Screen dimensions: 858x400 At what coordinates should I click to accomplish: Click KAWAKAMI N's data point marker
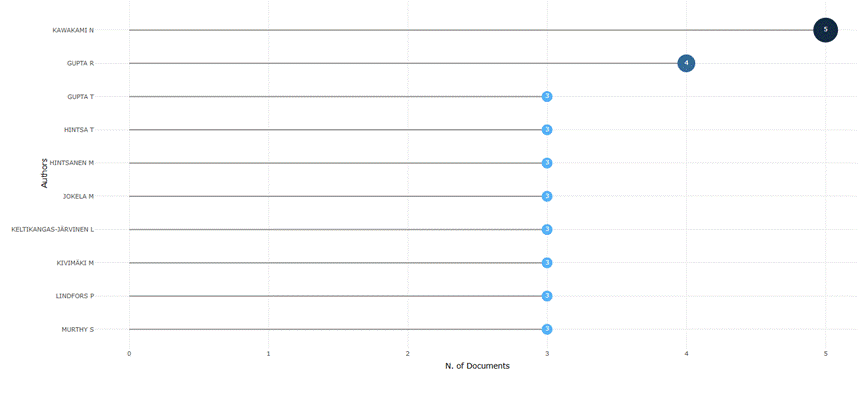click(825, 30)
